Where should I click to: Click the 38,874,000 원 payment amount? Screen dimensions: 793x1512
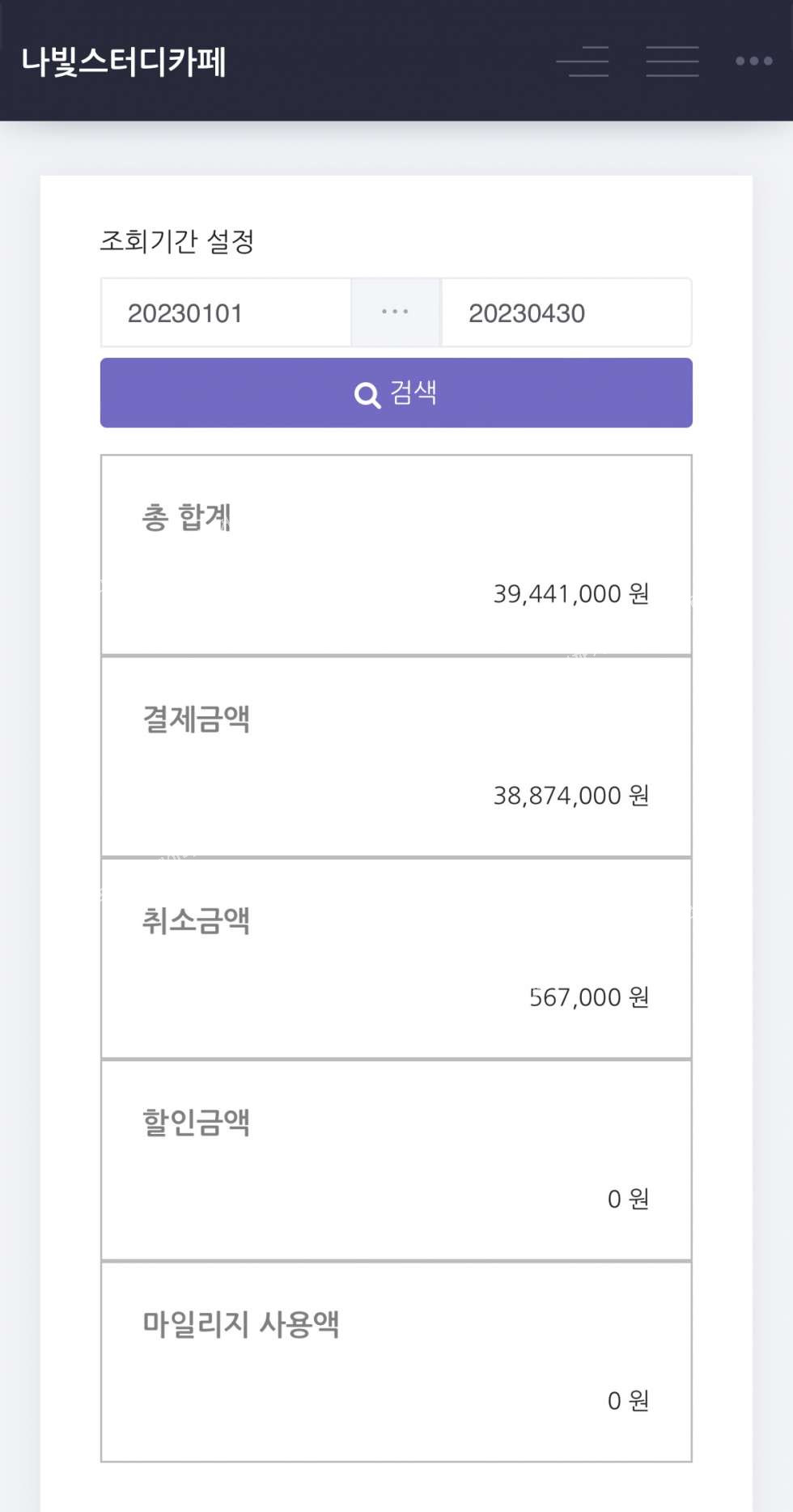click(571, 796)
